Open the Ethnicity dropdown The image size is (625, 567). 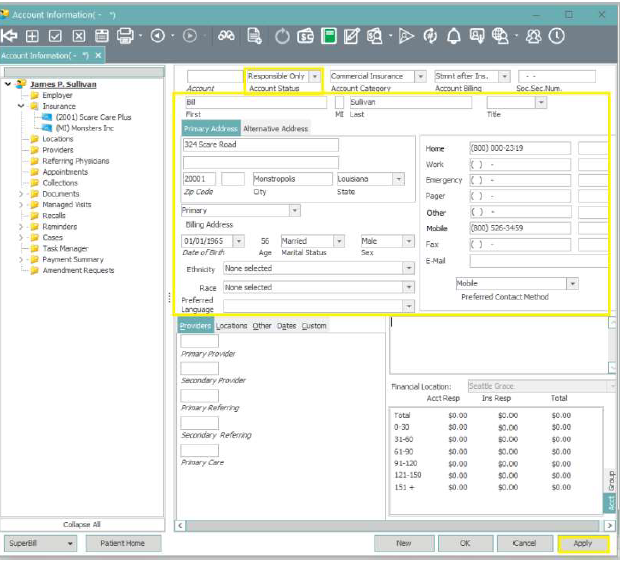(x=408, y=268)
